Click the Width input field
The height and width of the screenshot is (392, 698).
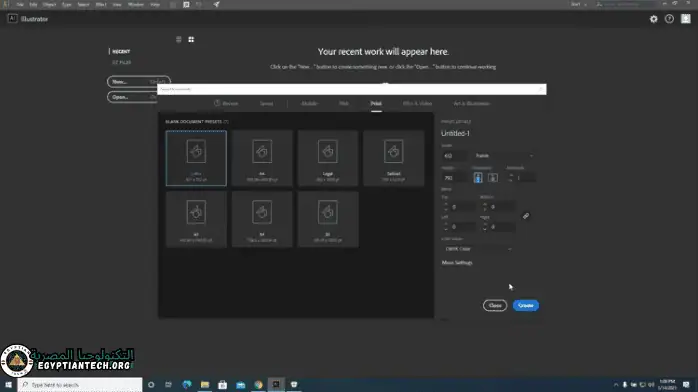(x=454, y=156)
